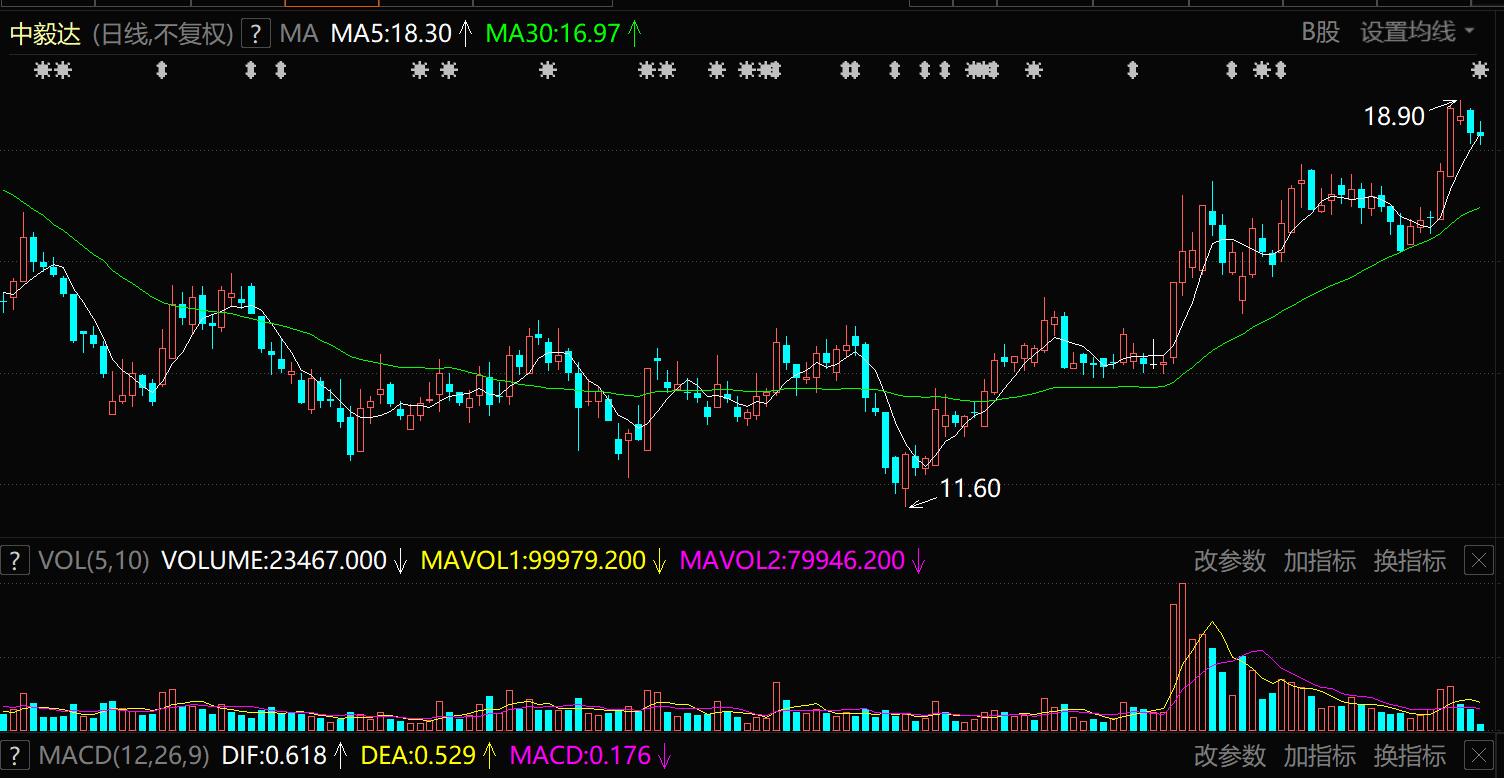Switch to B股 view
Image resolution: width=1504 pixels, height=778 pixels.
click(1320, 32)
